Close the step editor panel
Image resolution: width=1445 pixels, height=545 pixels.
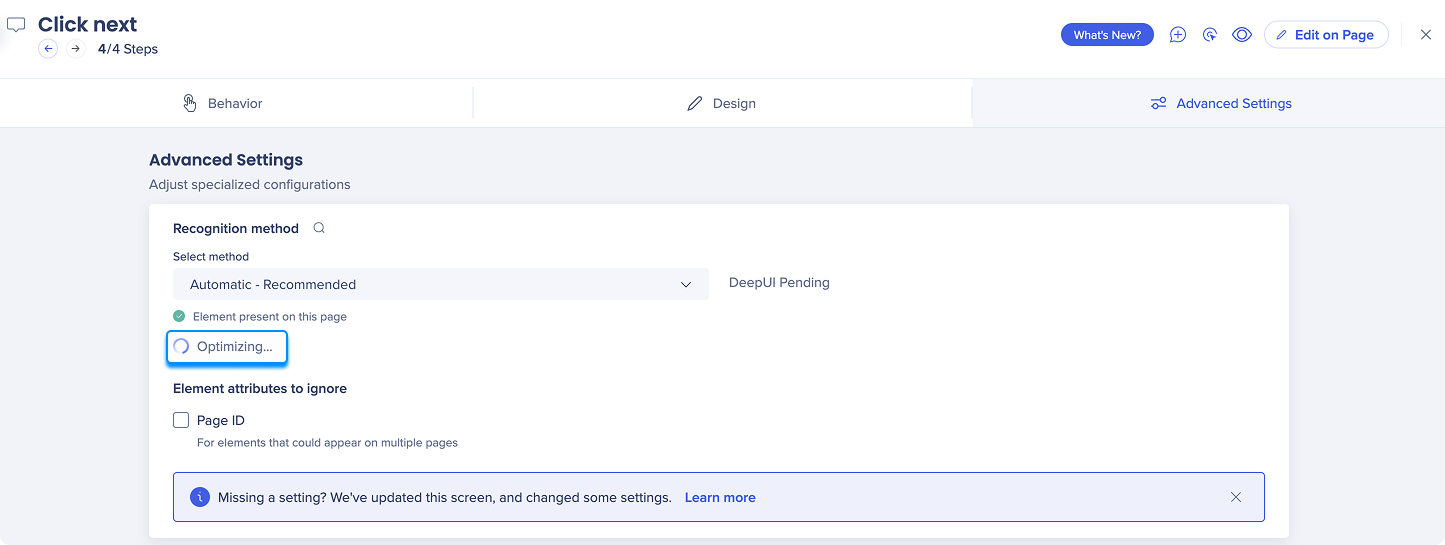tap(1425, 35)
